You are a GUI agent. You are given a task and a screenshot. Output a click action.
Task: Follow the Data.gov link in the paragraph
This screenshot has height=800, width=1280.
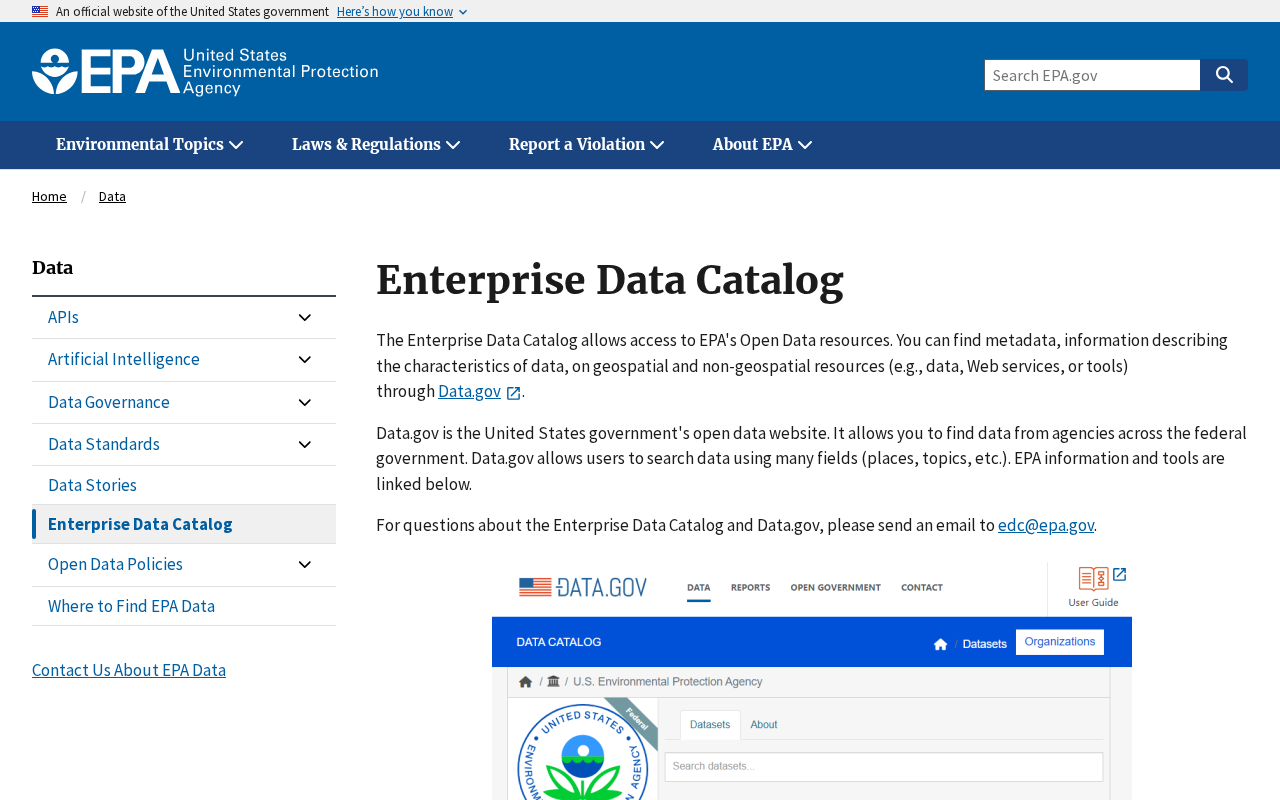pyautogui.click(x=469, y=391)
